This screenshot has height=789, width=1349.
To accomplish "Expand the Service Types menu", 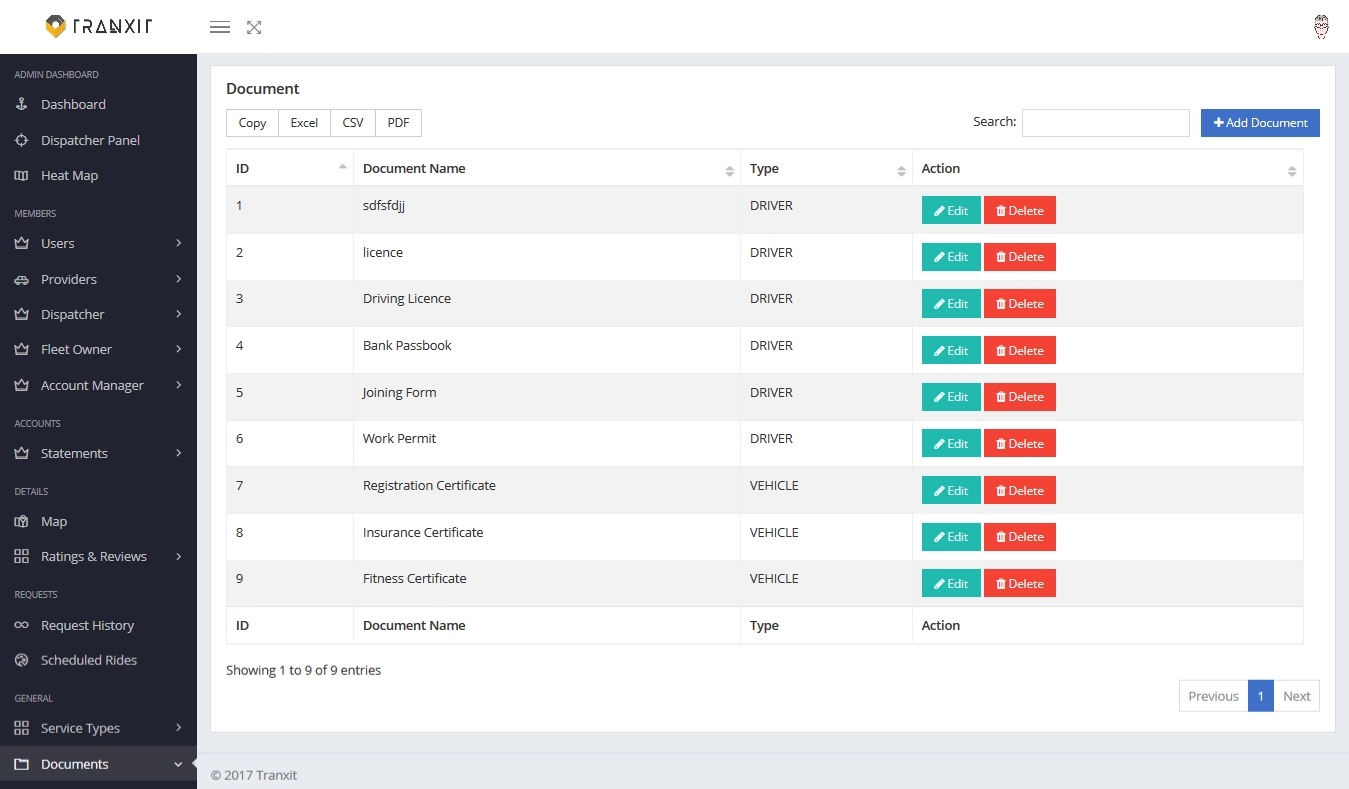I will [80, 728].
